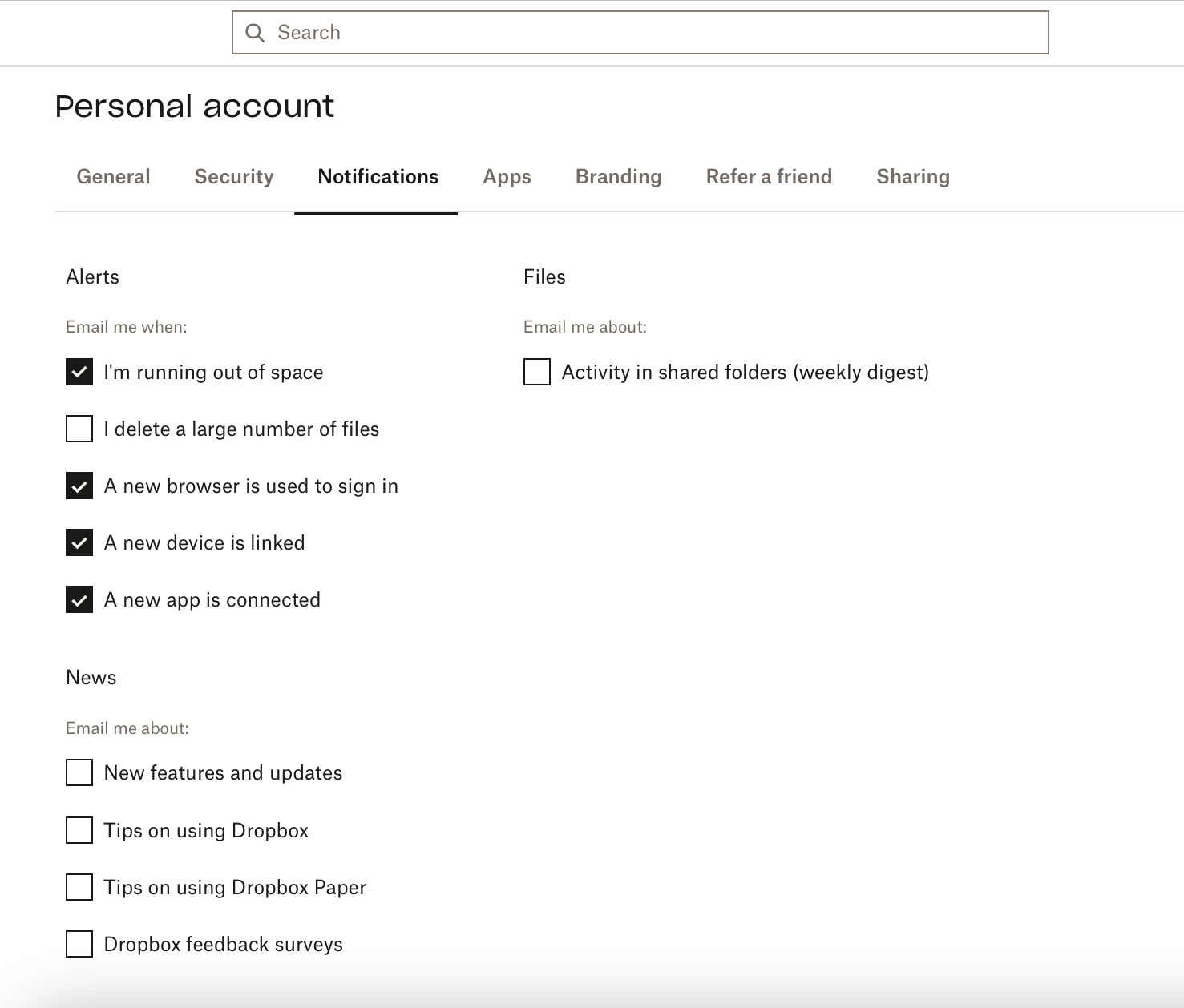Viewport: 1184px width, 1008px height.
Task: Click the "Alerts" section title
Action: 92,276
